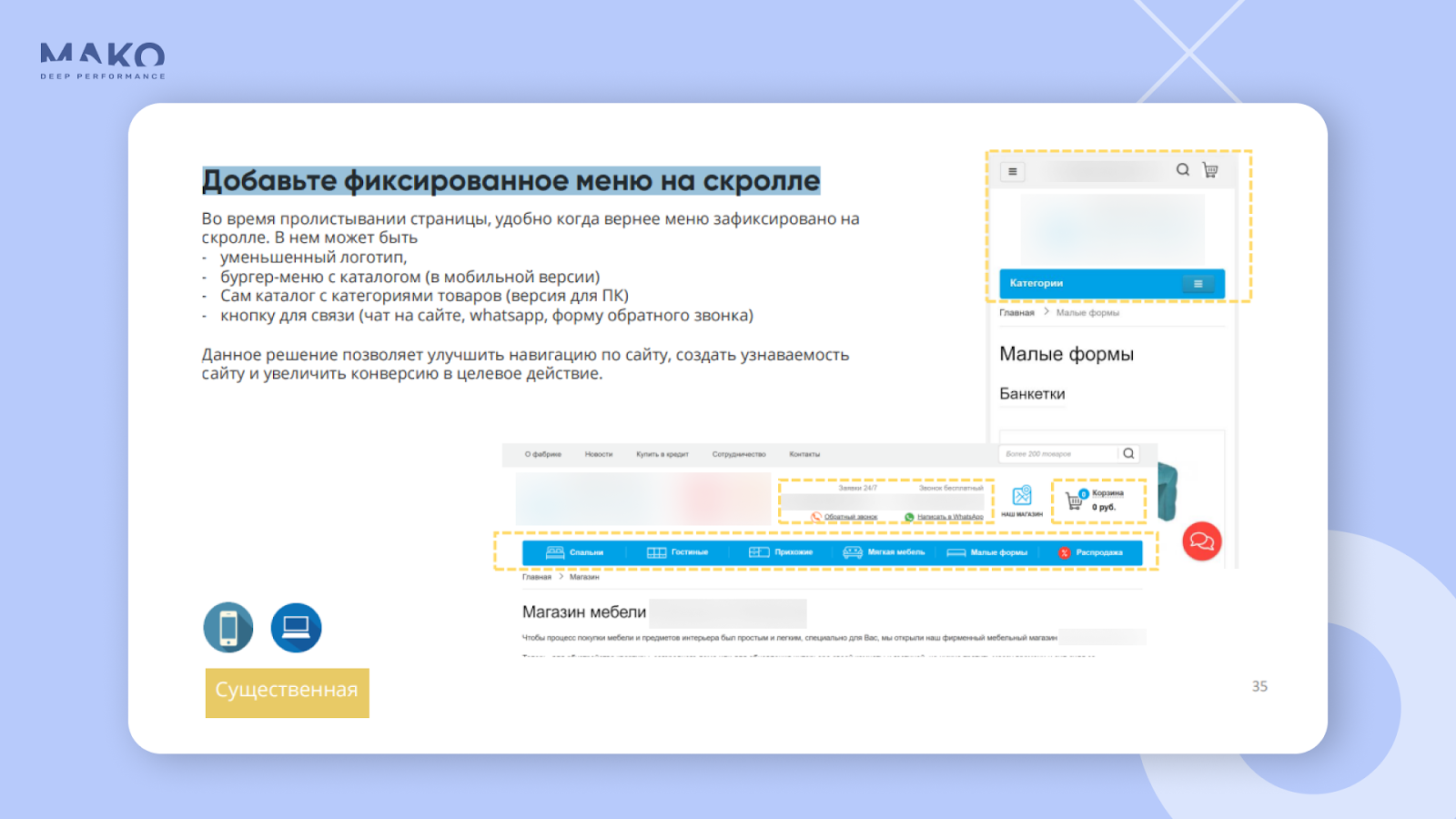Viewport: 1456px width, 819px height.
Task: Open the 'Контакты' top menu item
Action: (804, 454)
